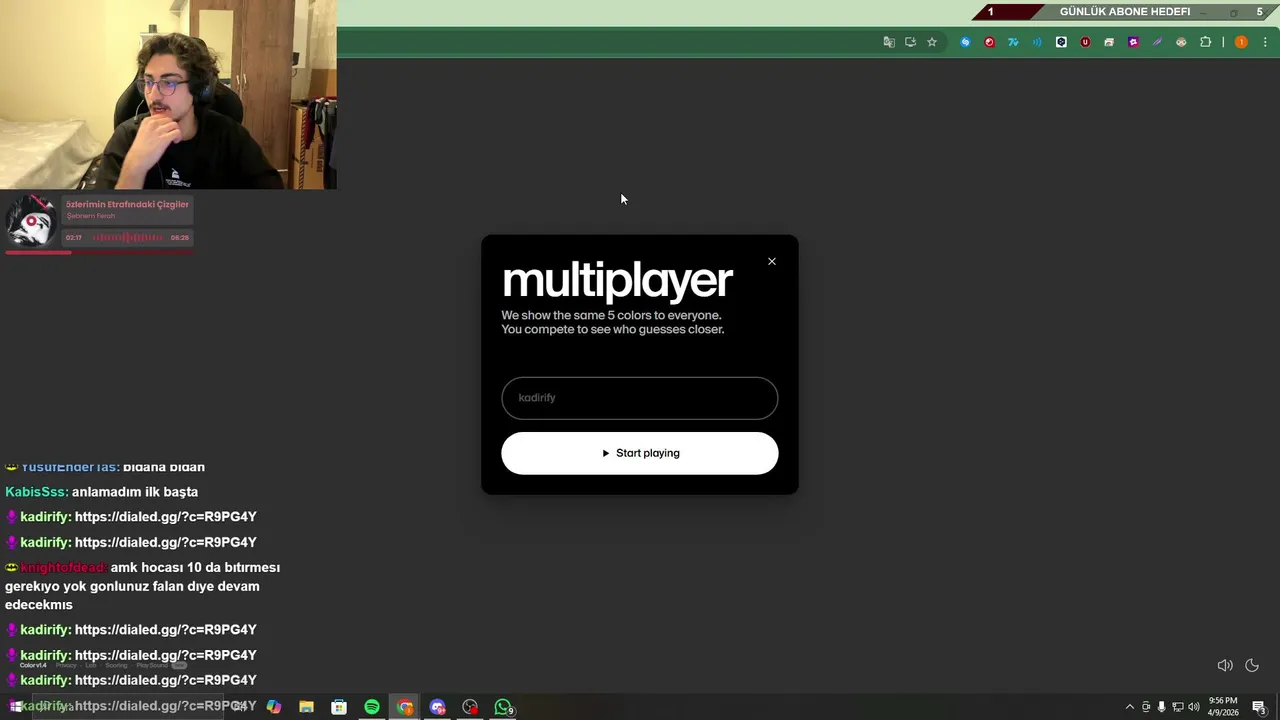Click the Start playing button
The height and width of the screenshot is (720, 1280).
pos(640,453)
